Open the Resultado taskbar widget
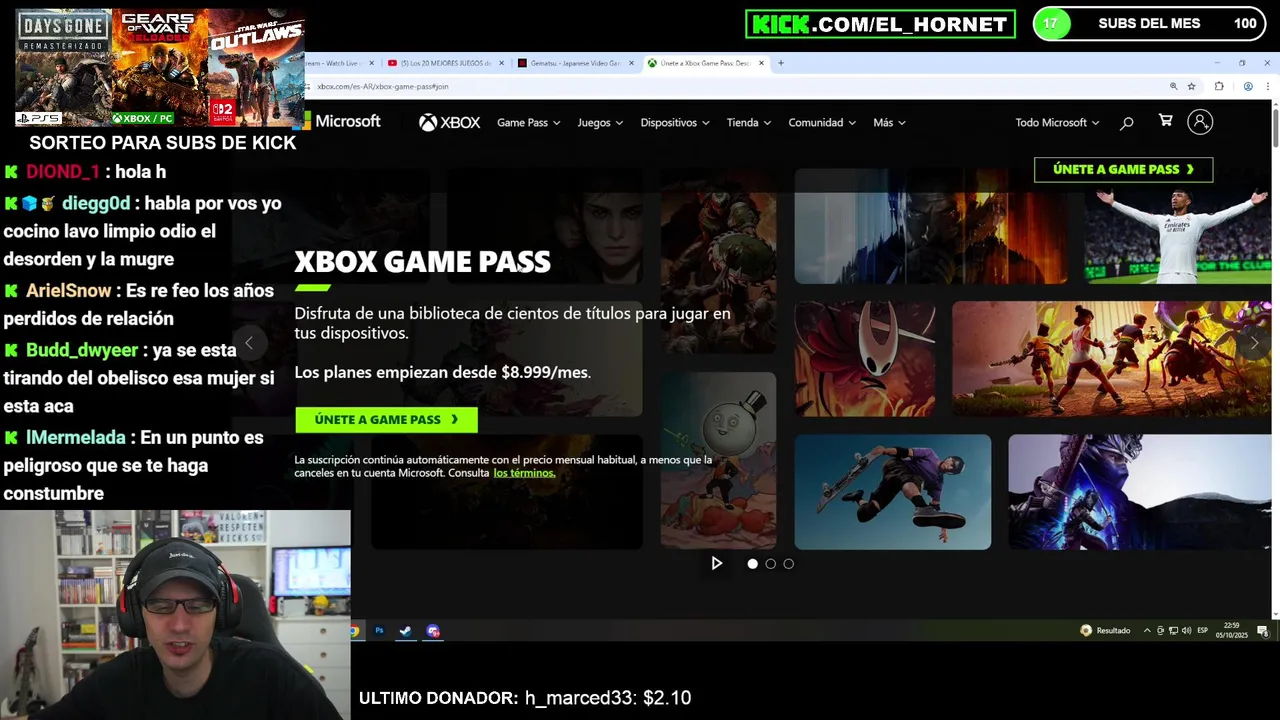Screen dimensions: 1280x720 1105,631
